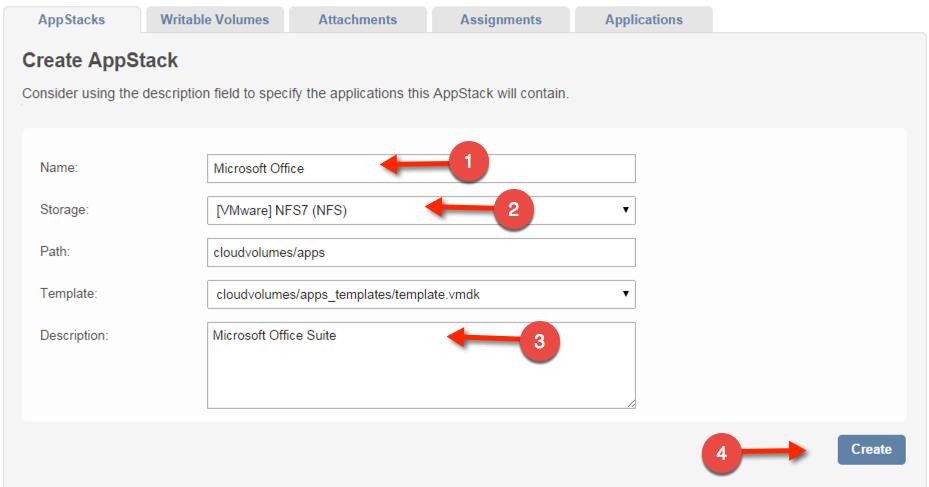Click the Description: label
Image resolution: width=929 pixels, height=487 pixels.
[x=74, y=336]
